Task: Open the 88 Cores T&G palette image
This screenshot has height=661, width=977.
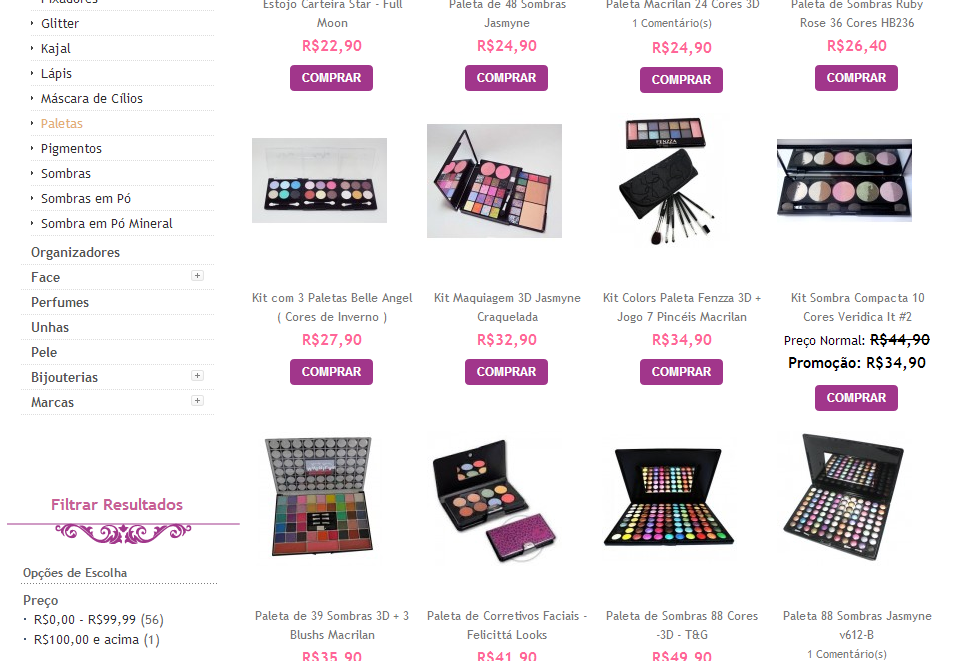Action: tap(669, 498)
